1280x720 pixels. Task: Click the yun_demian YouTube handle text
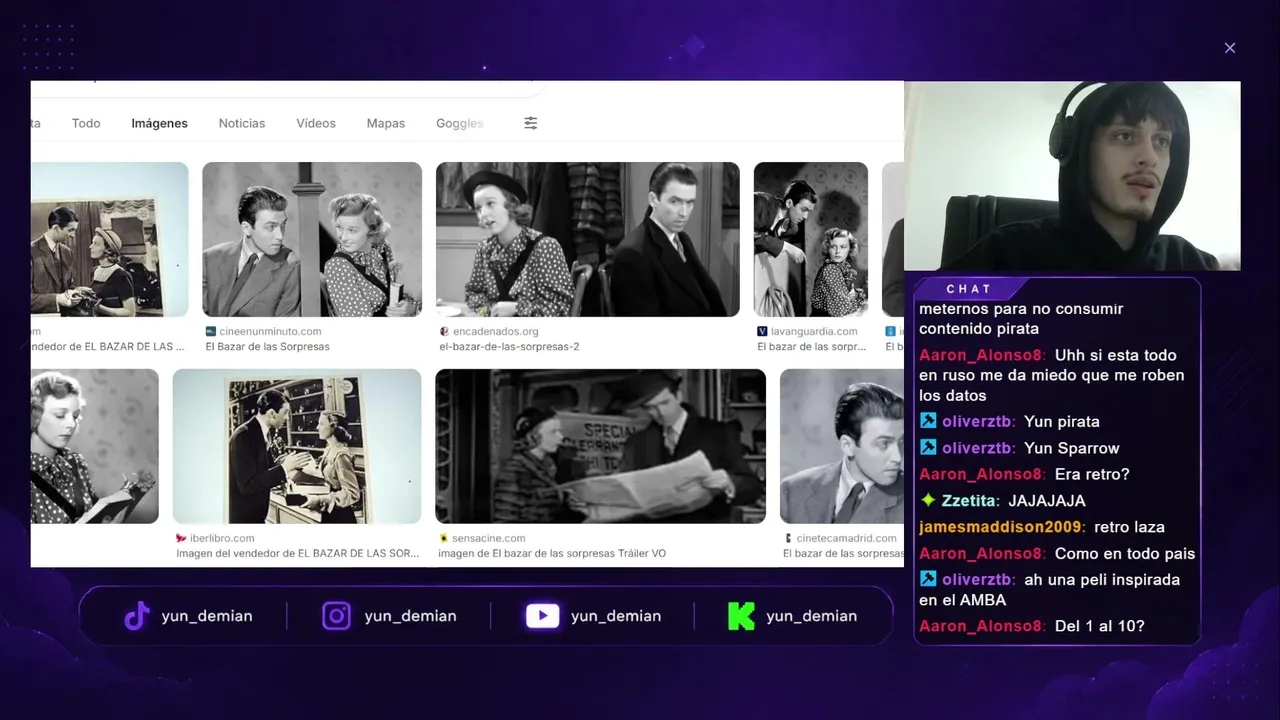pyautogui.click(x=616, y=616)
